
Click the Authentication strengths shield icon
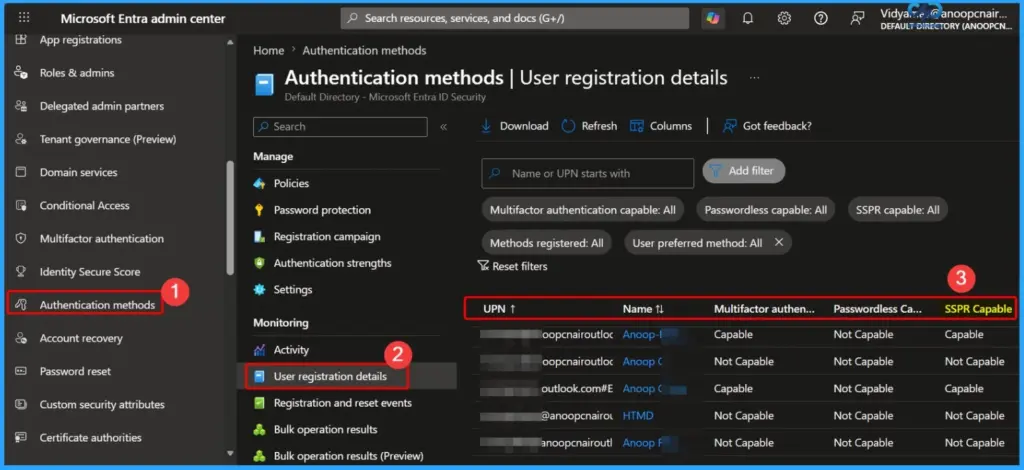(259, 263)
